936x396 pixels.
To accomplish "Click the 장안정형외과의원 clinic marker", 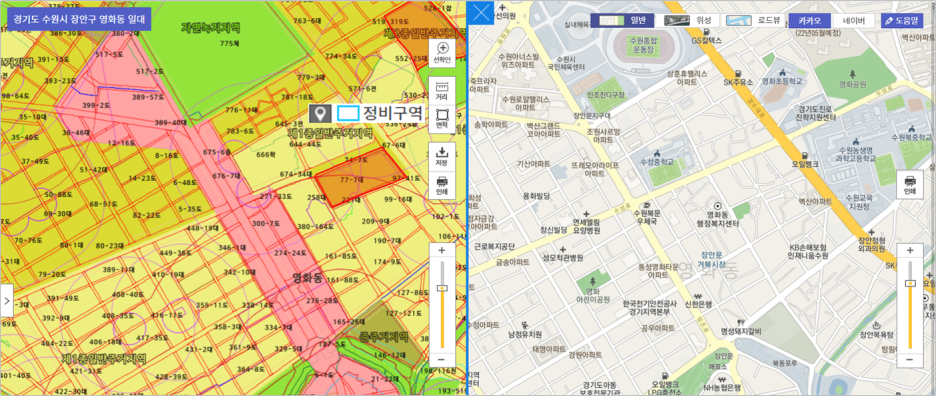I will [x=871, y=240].
